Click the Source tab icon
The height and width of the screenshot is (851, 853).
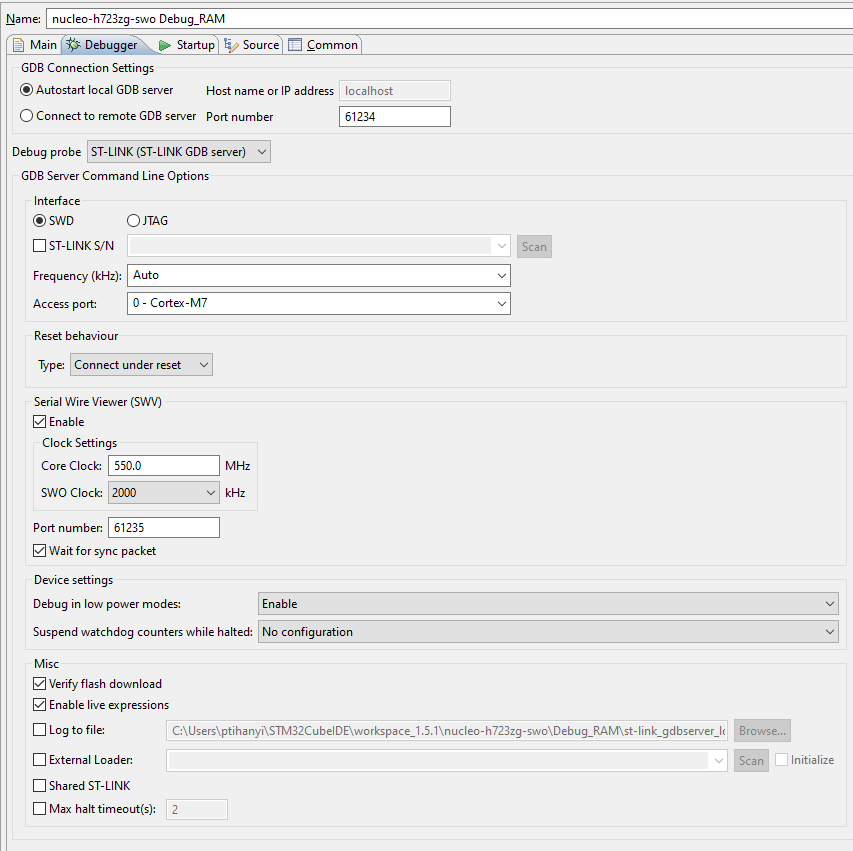click(x=231, y=45)
